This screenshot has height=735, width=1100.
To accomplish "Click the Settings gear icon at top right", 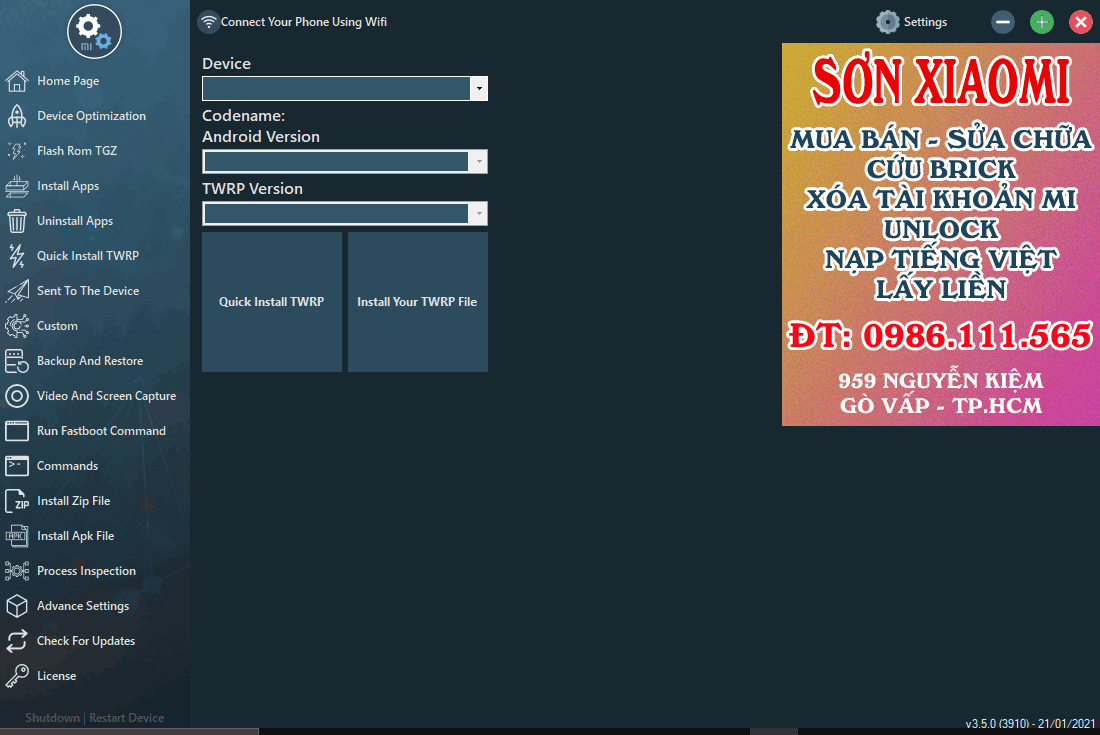I will coord(887,22).
